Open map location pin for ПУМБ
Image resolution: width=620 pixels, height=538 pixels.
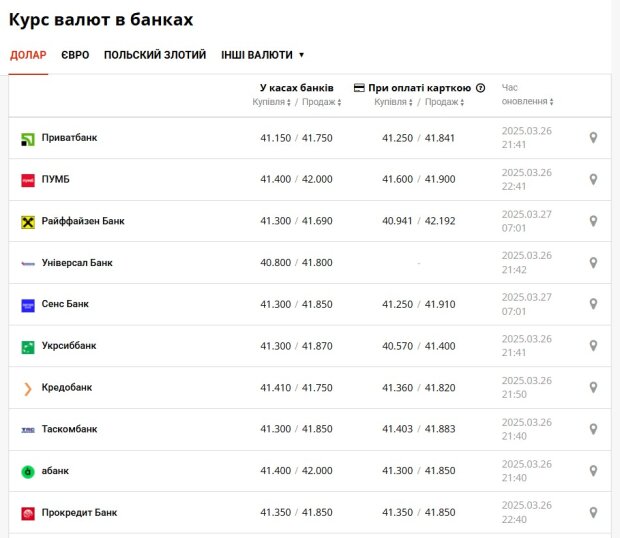(x=593, y=179)
